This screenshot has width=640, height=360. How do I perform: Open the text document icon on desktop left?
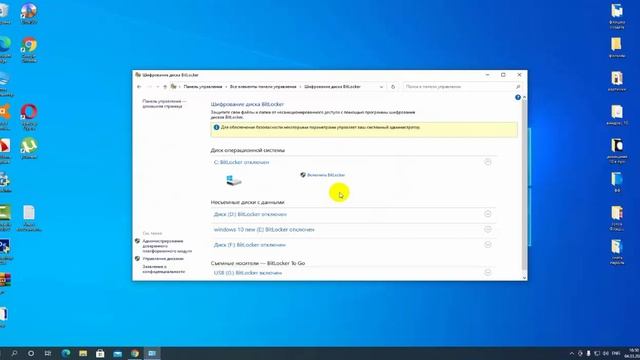tap(29, 218)
